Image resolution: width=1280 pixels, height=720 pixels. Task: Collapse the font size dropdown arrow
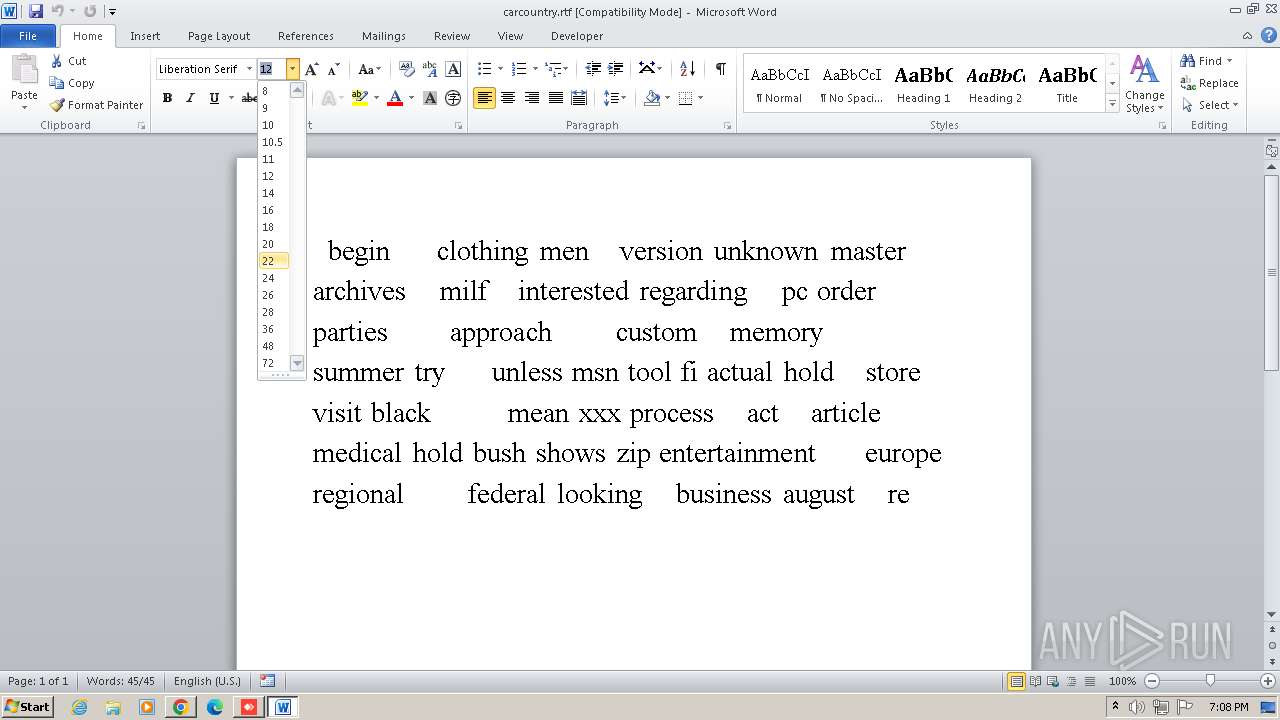point(292,69)
